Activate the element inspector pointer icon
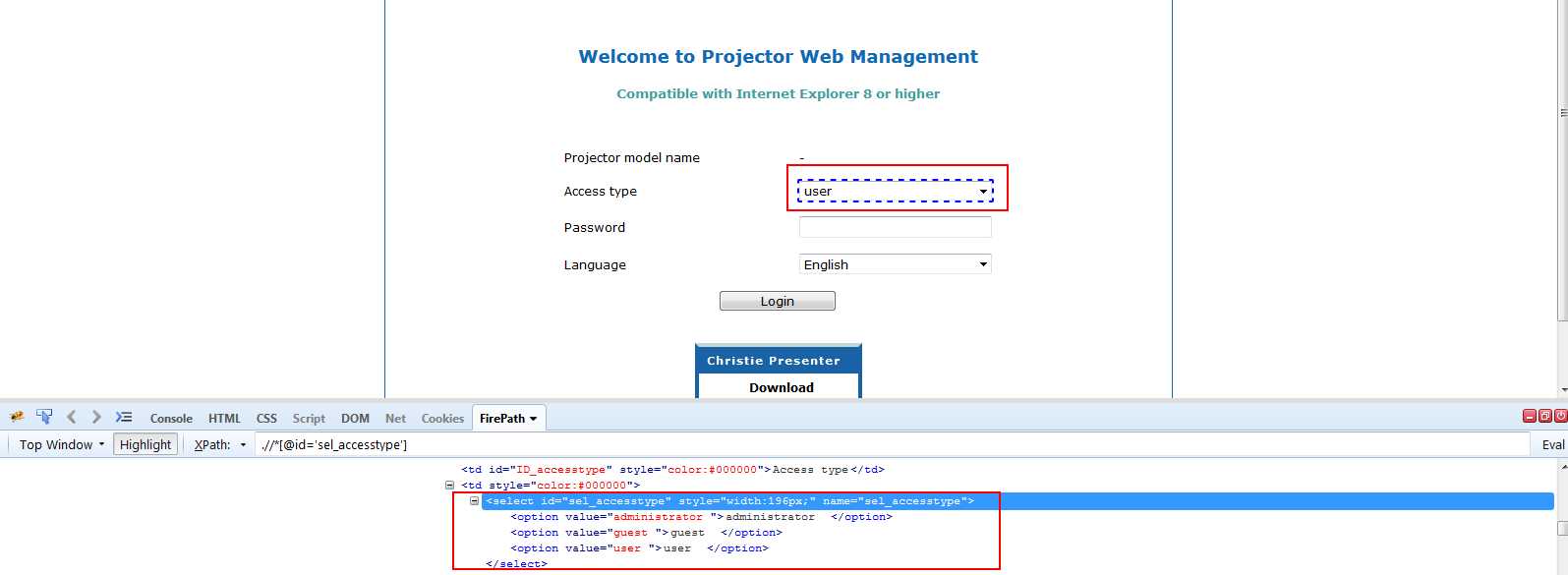 44,417
